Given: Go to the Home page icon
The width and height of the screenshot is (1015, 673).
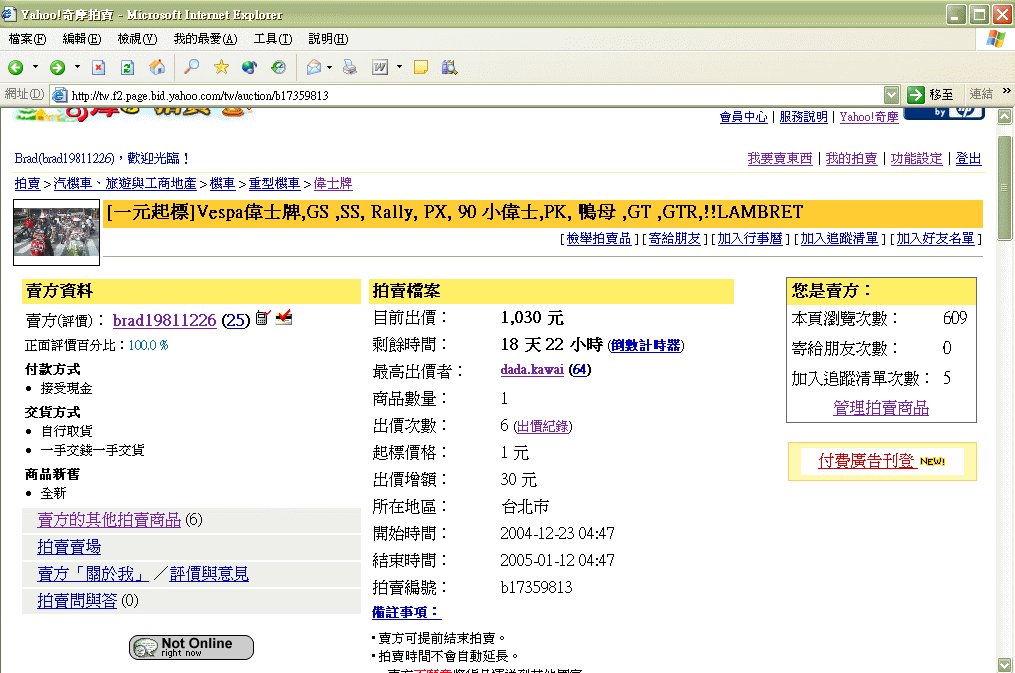Looking at the screenshot, I should pos(157,67).
